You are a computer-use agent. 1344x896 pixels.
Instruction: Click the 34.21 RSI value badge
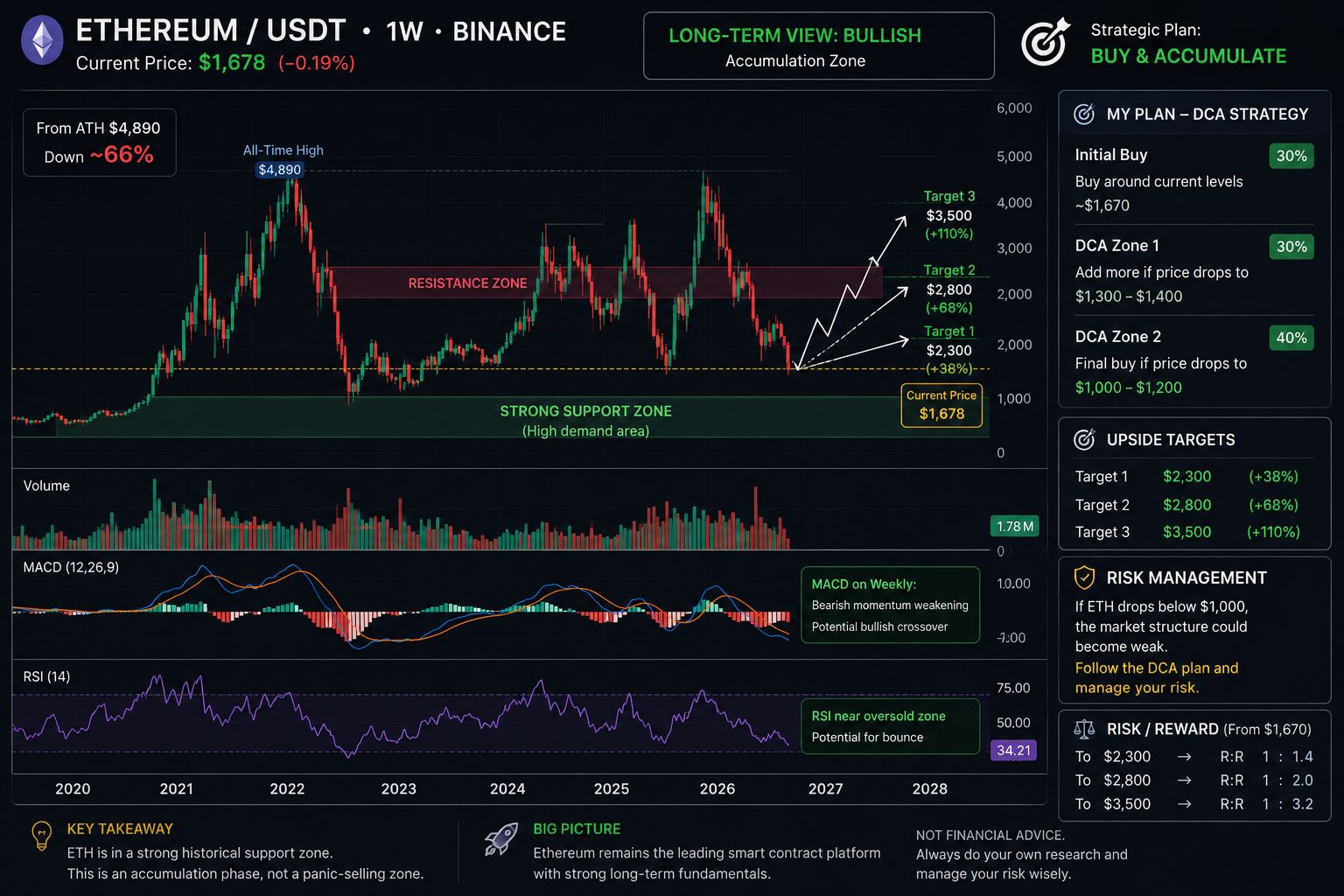1013,750
